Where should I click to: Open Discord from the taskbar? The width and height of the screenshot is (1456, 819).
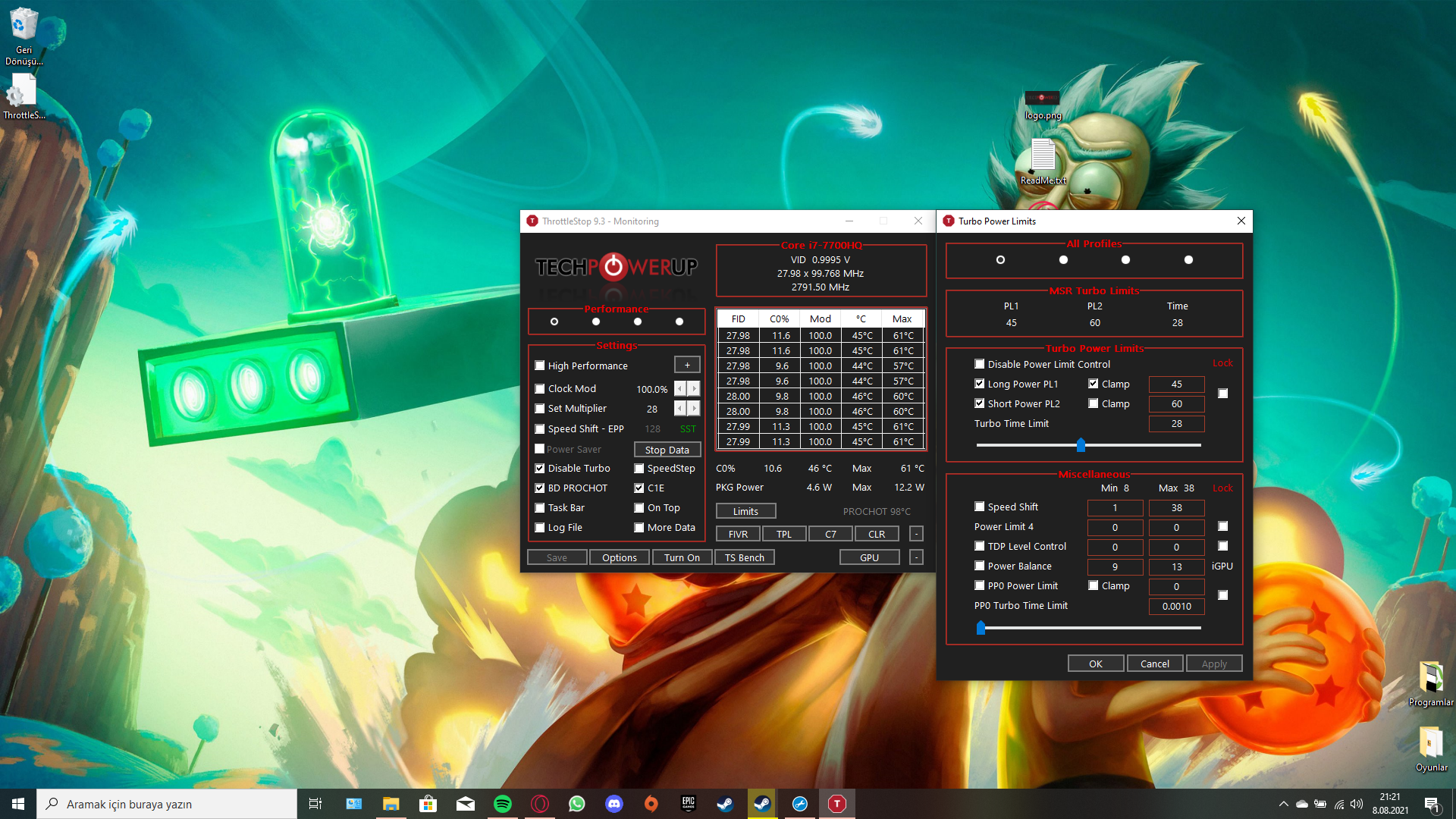[614, 804]
